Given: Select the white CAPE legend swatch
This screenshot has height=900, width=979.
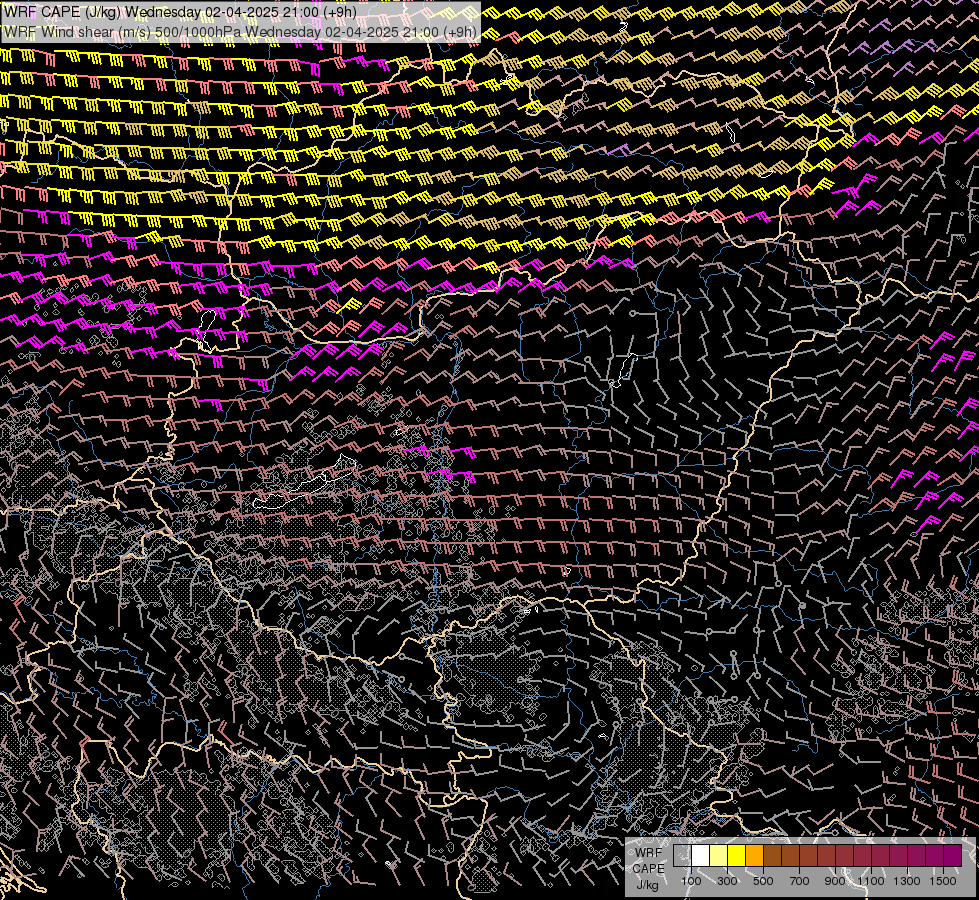Looking at the screenshot, I should pyautogui.click(x=700, y=856).
